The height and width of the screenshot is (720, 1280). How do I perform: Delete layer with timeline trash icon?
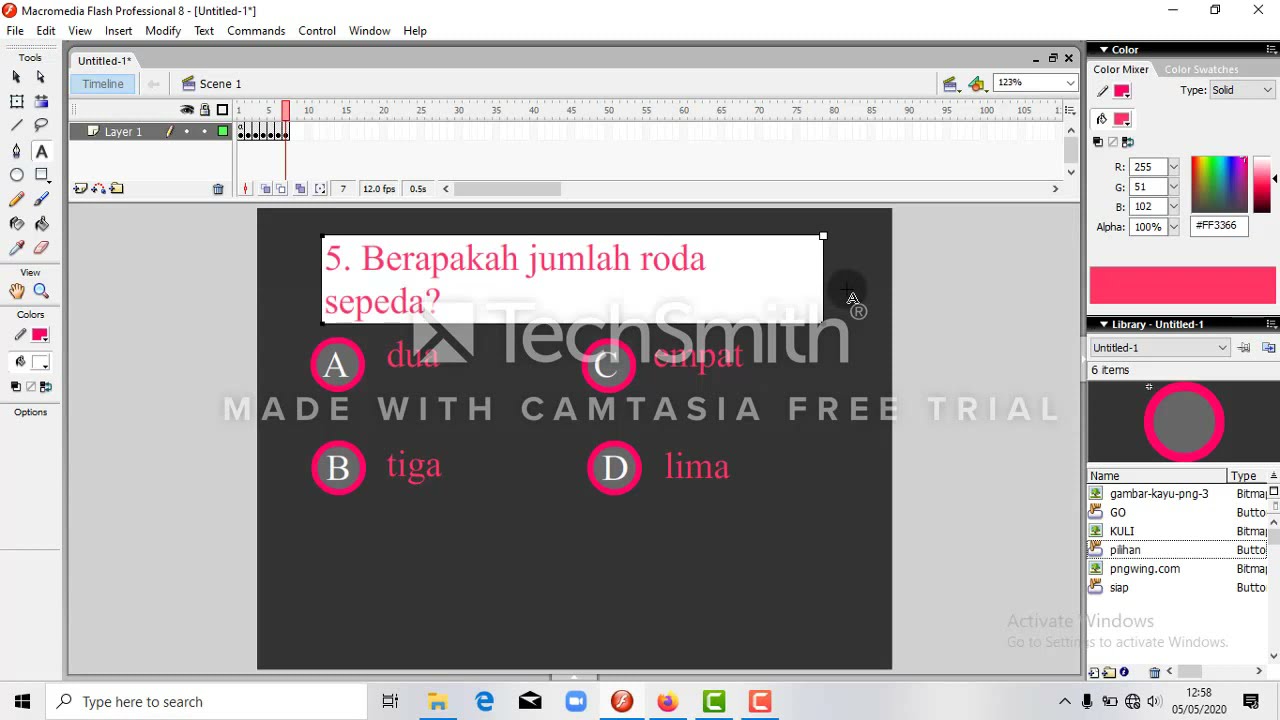[218, 189]
